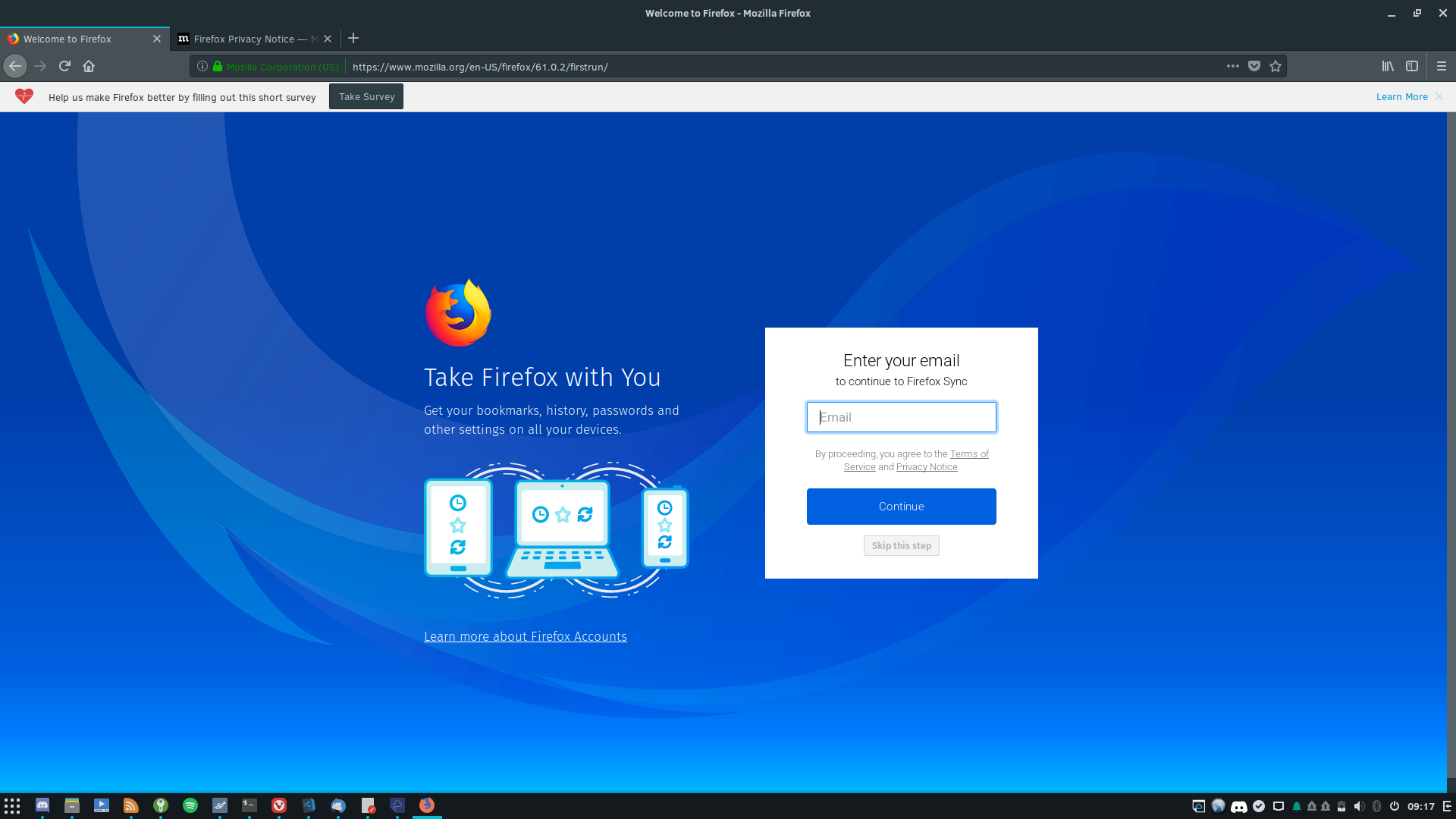Focus the Email input field
1456x819 pixels.
point(901,417)
